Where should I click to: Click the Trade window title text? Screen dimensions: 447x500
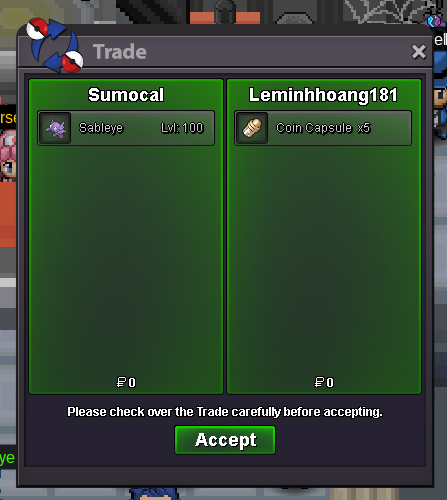[x=120, y=52]
